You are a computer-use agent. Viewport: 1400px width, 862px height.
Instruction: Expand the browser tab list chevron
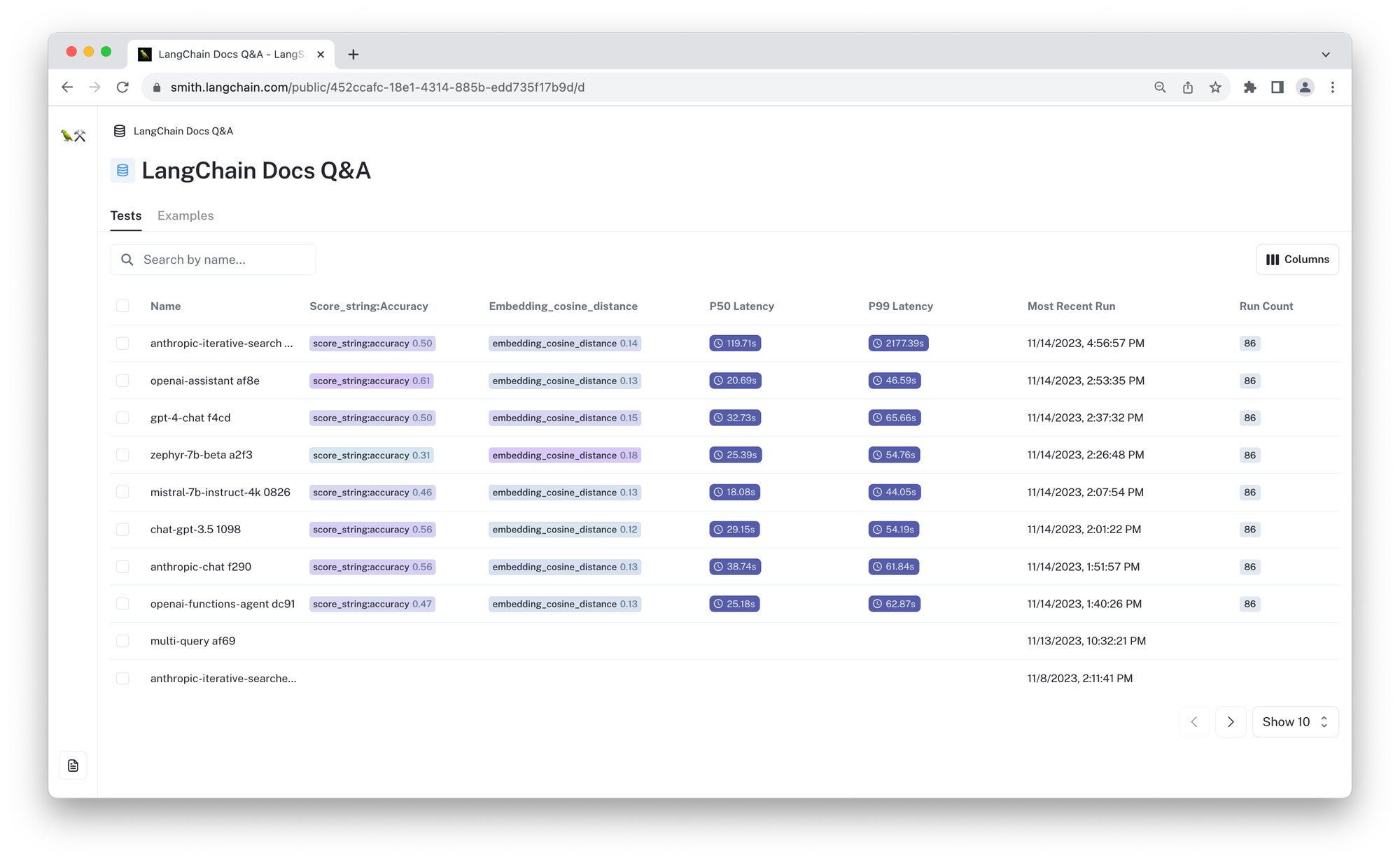pyautogui.click(x=1325, y=55)
